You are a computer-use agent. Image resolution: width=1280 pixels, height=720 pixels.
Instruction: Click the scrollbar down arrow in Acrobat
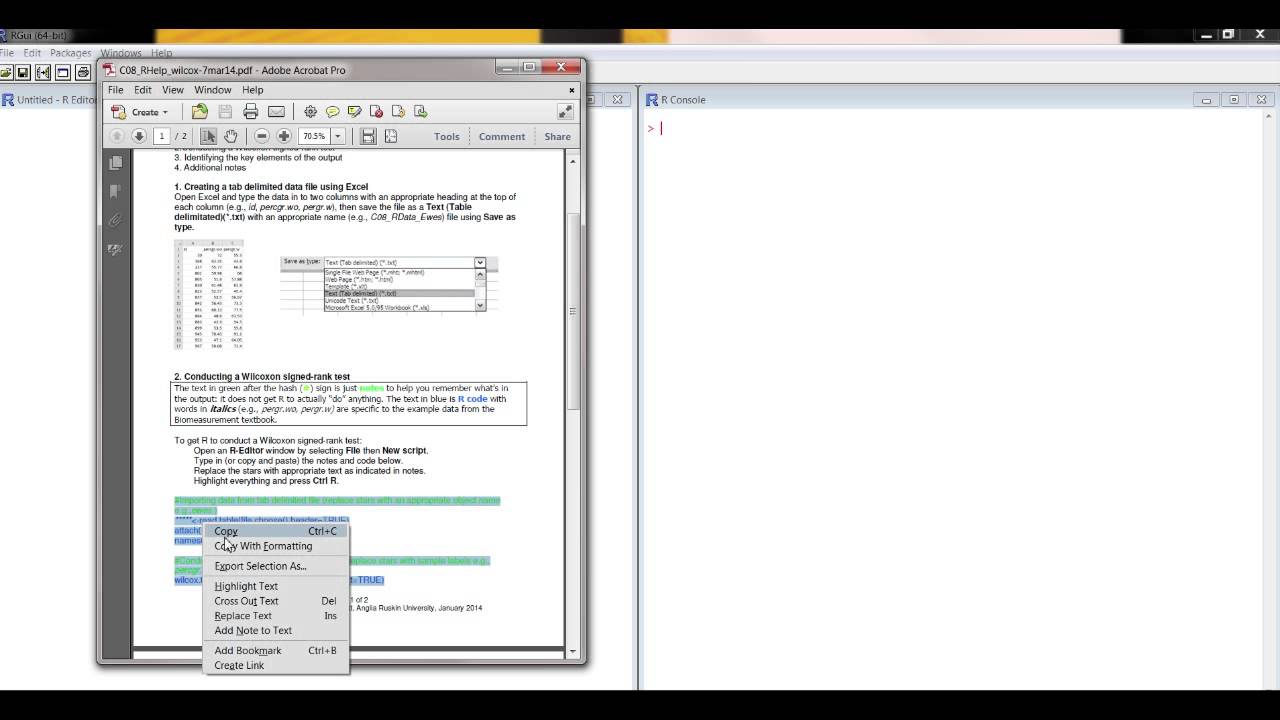pos(573,652)
